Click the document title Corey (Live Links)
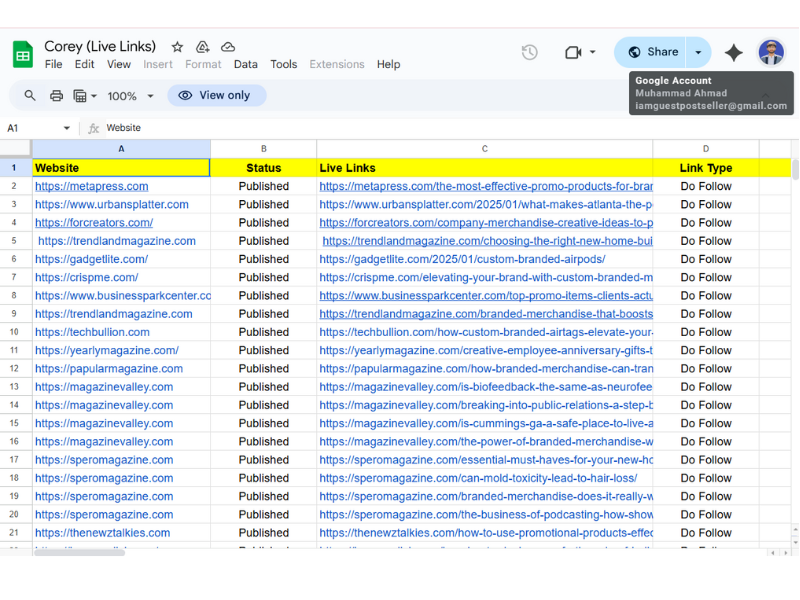Screen dimensions: 800x600 click(x=100, y=46)
